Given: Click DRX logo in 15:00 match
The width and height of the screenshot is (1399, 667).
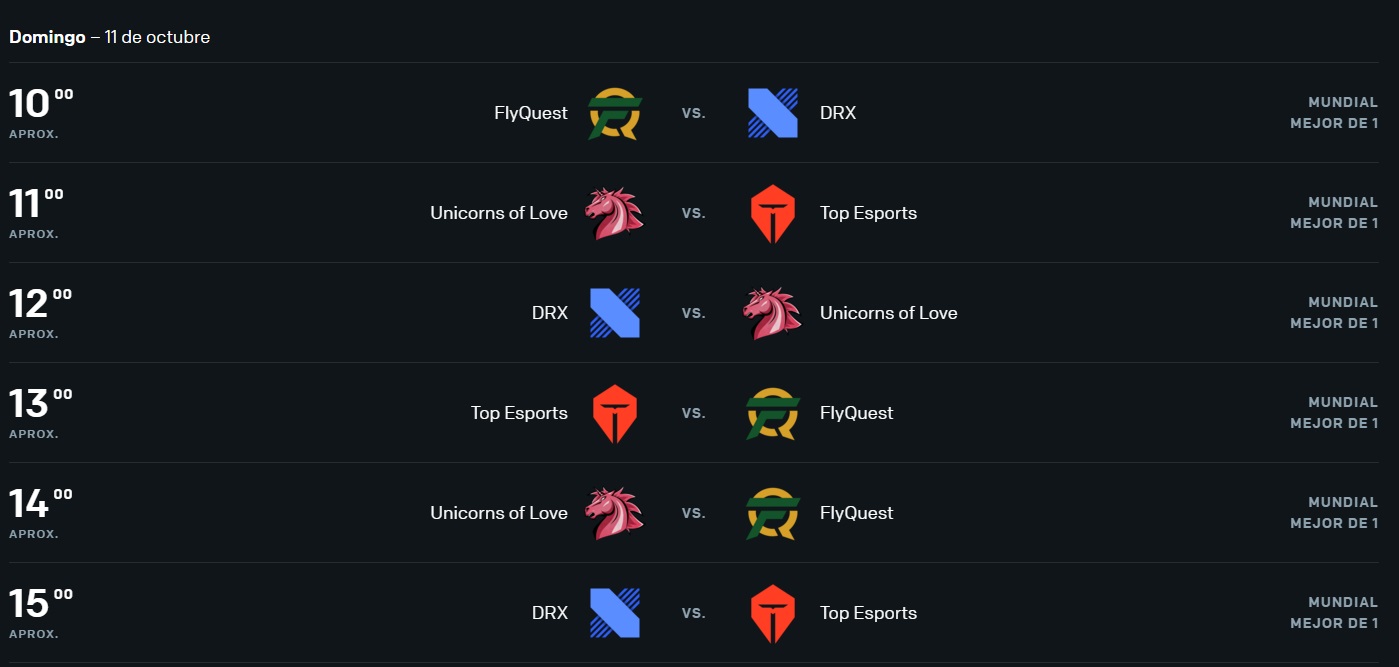Looking at the screenshot, I should (615, 613).
